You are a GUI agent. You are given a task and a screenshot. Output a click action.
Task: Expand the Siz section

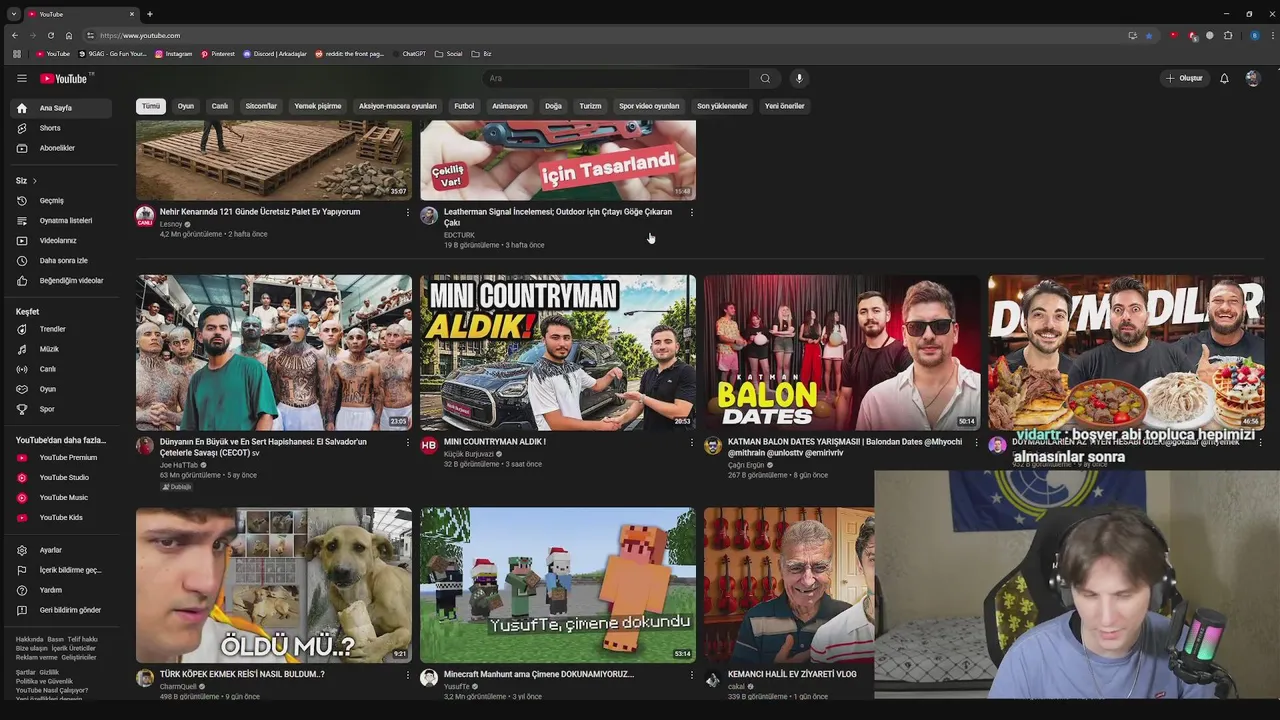tap(27, 181)
